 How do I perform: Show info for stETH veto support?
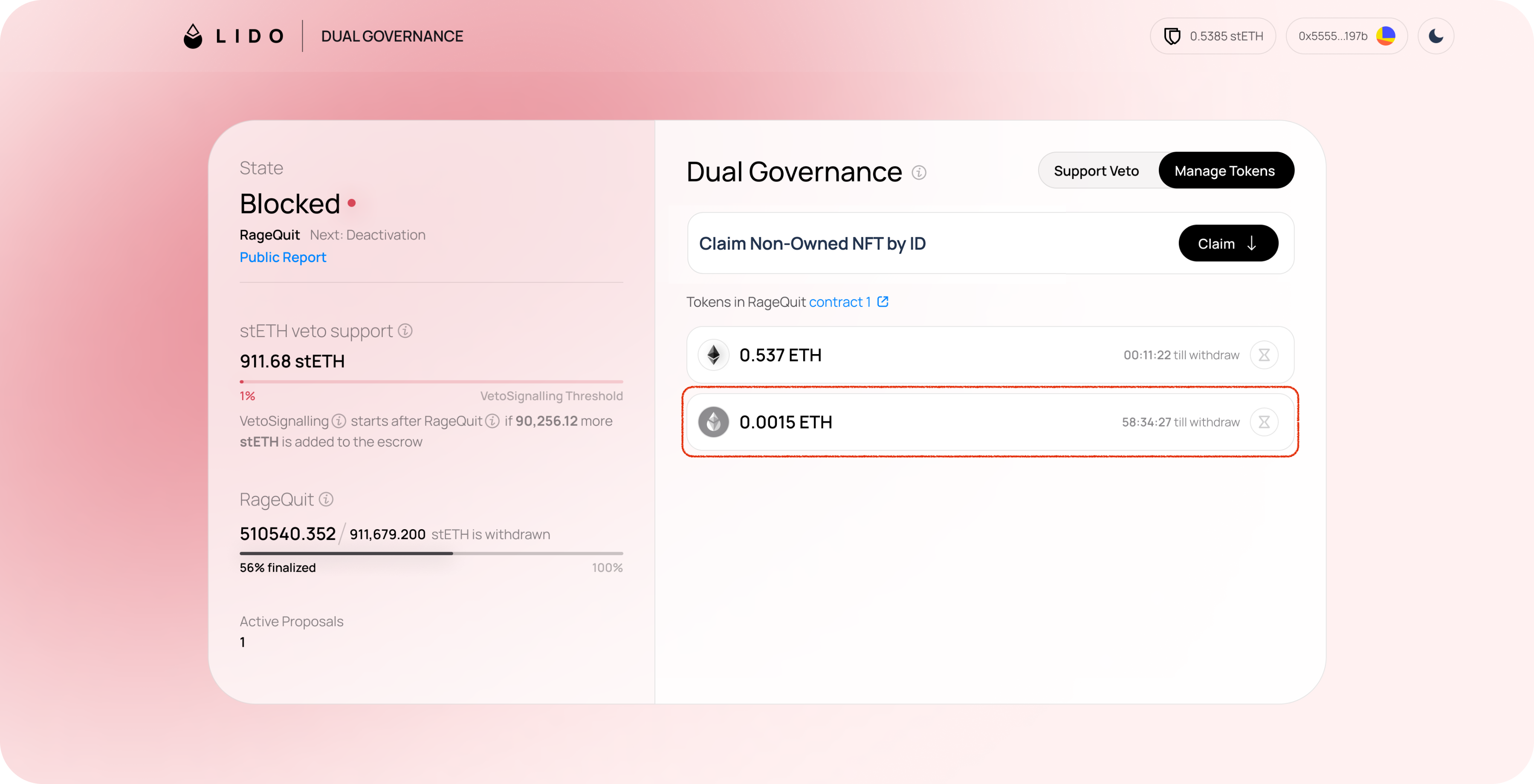pyautogui.click(x=405, y=331)
